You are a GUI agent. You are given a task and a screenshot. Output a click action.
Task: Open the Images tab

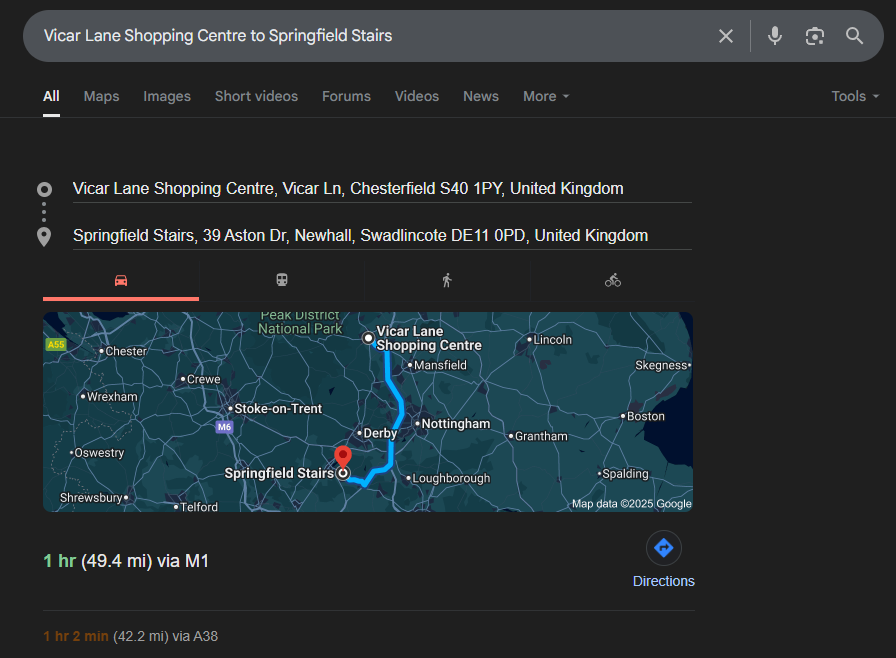coord(167,96)
